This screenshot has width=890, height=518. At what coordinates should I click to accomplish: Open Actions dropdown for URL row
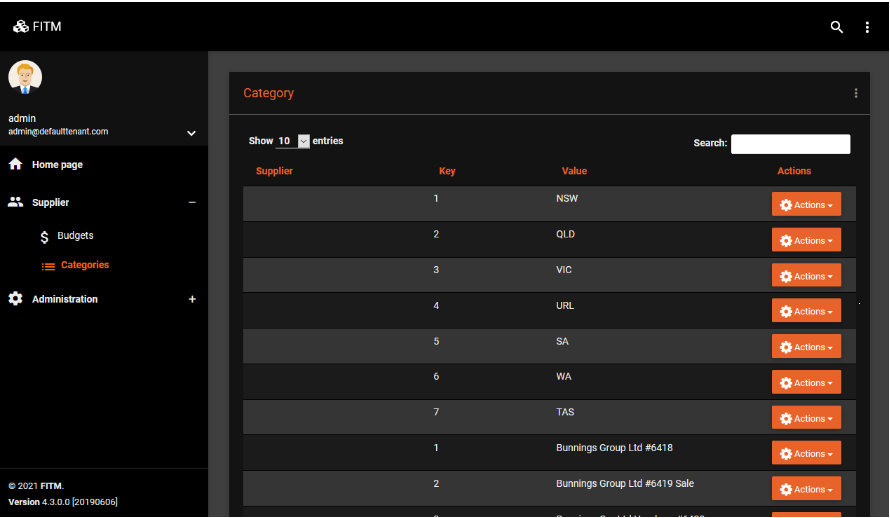806,311
